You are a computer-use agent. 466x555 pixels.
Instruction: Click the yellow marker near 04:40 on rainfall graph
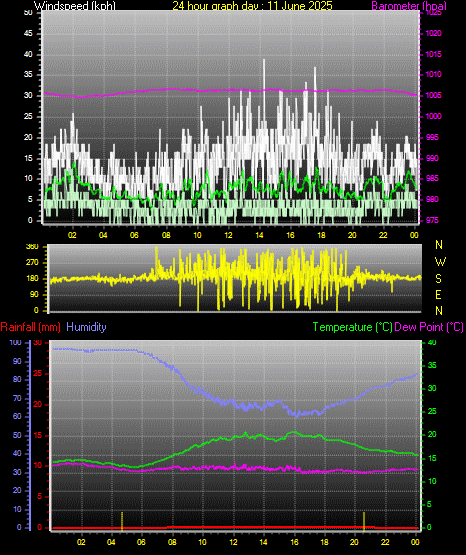(122, 521)
